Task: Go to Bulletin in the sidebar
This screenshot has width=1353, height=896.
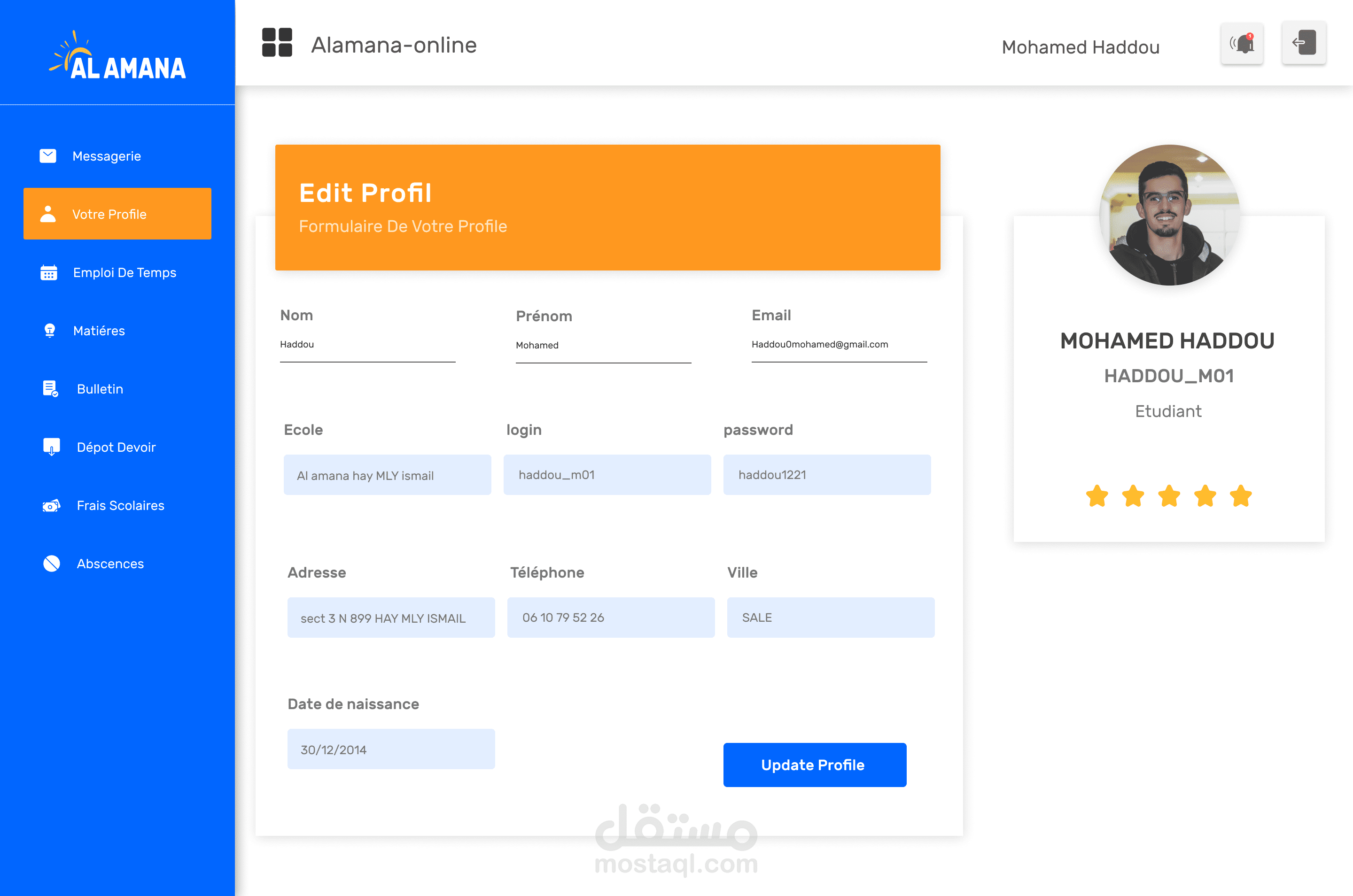Action: point(100,389)
